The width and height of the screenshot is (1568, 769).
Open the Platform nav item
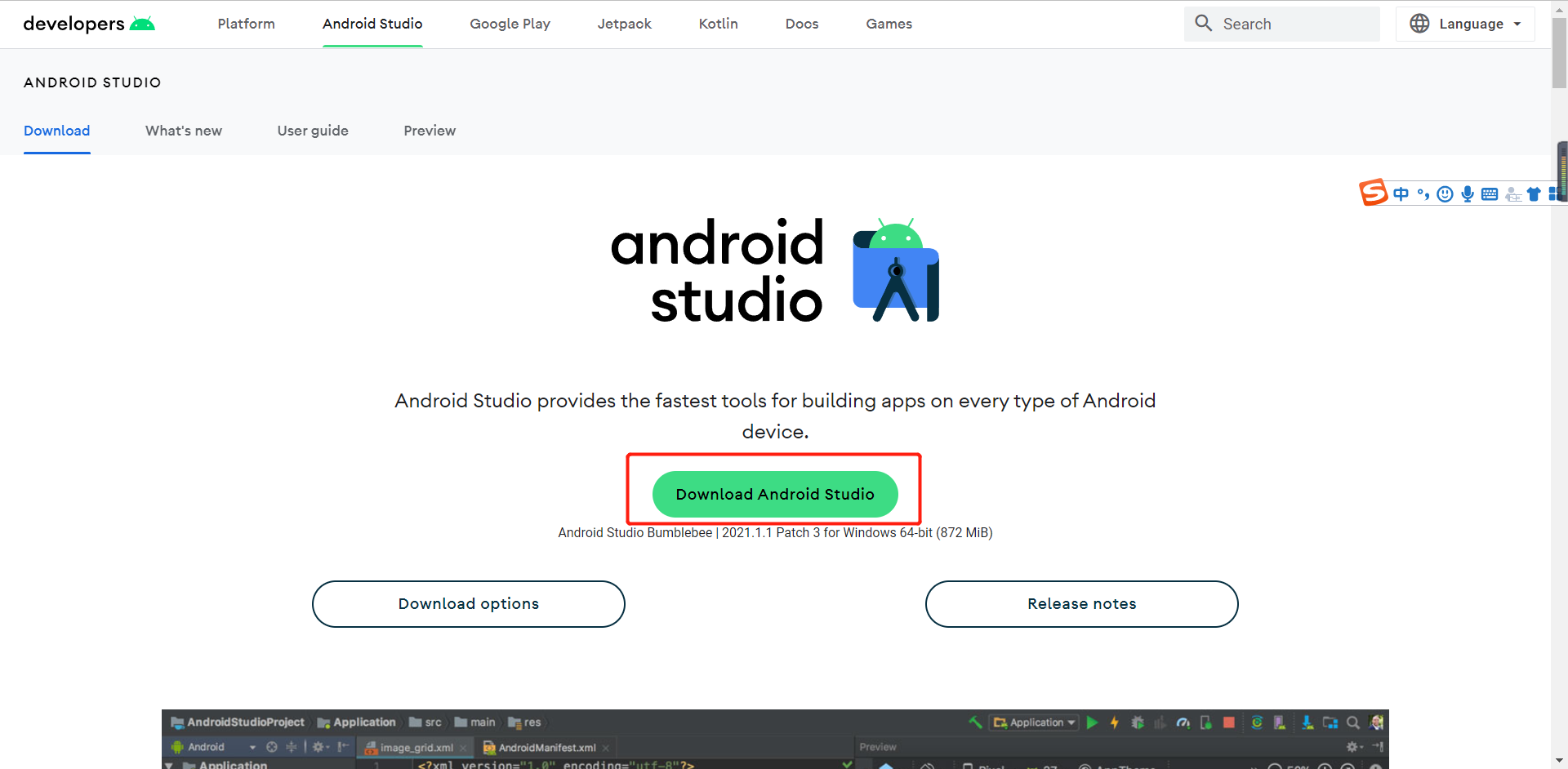click(x=246, y=24)
